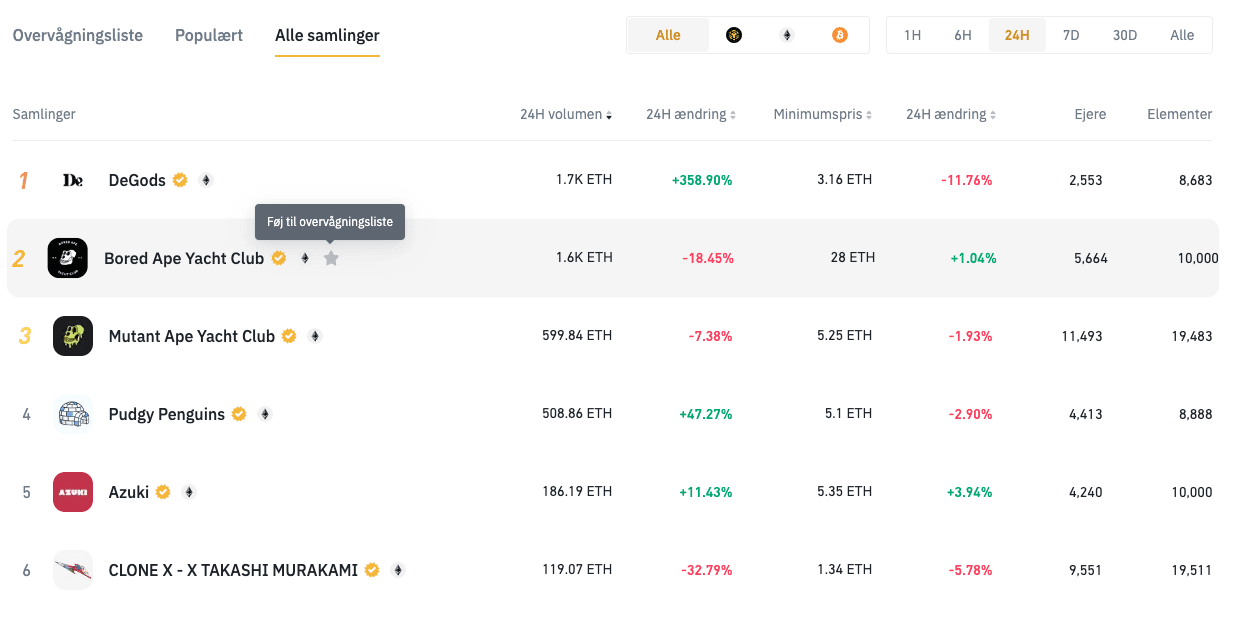The width and height of the screenshot is (1246, 624).
Task: Select the Alle chain filter
Action: 668,35
